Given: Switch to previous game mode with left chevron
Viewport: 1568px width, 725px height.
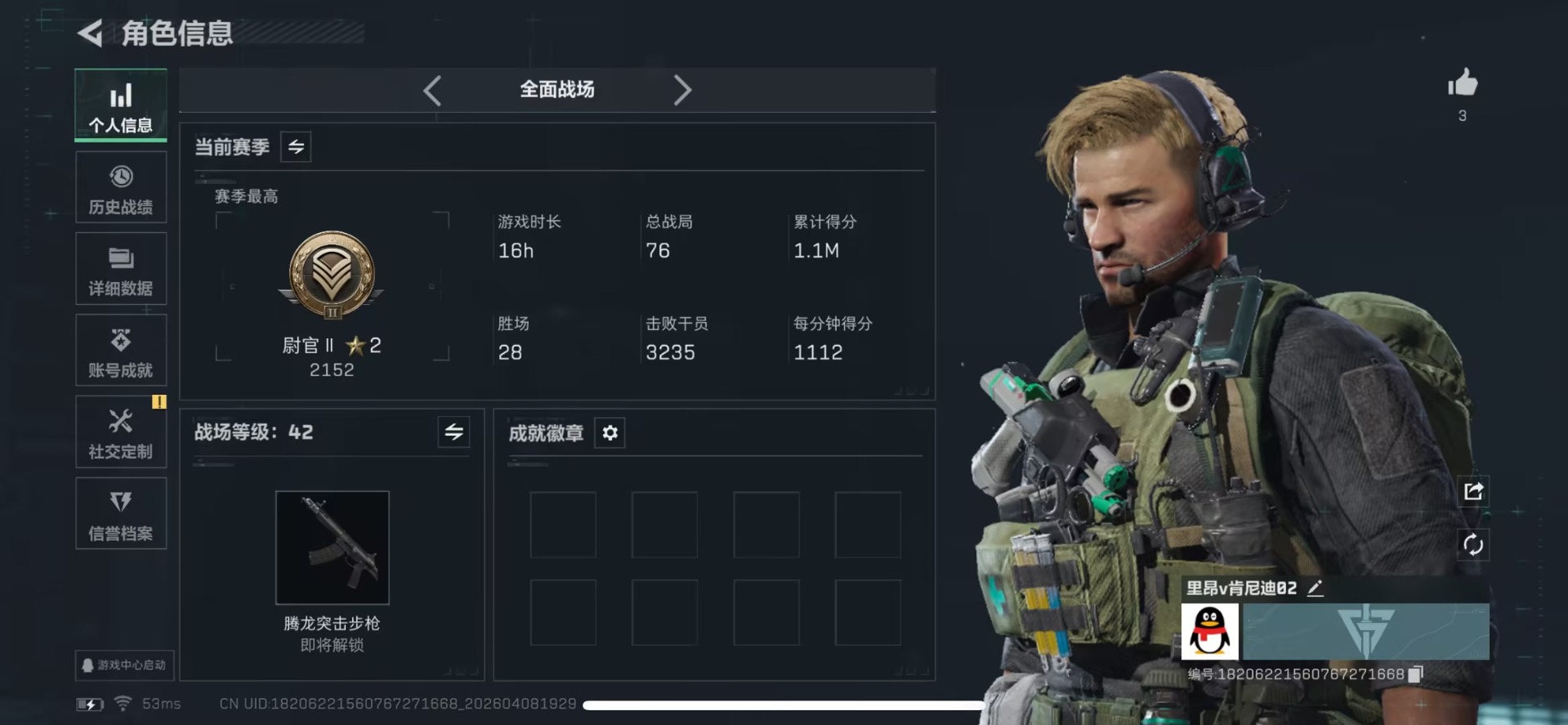Looking at the screenshot, I should 433,90.
